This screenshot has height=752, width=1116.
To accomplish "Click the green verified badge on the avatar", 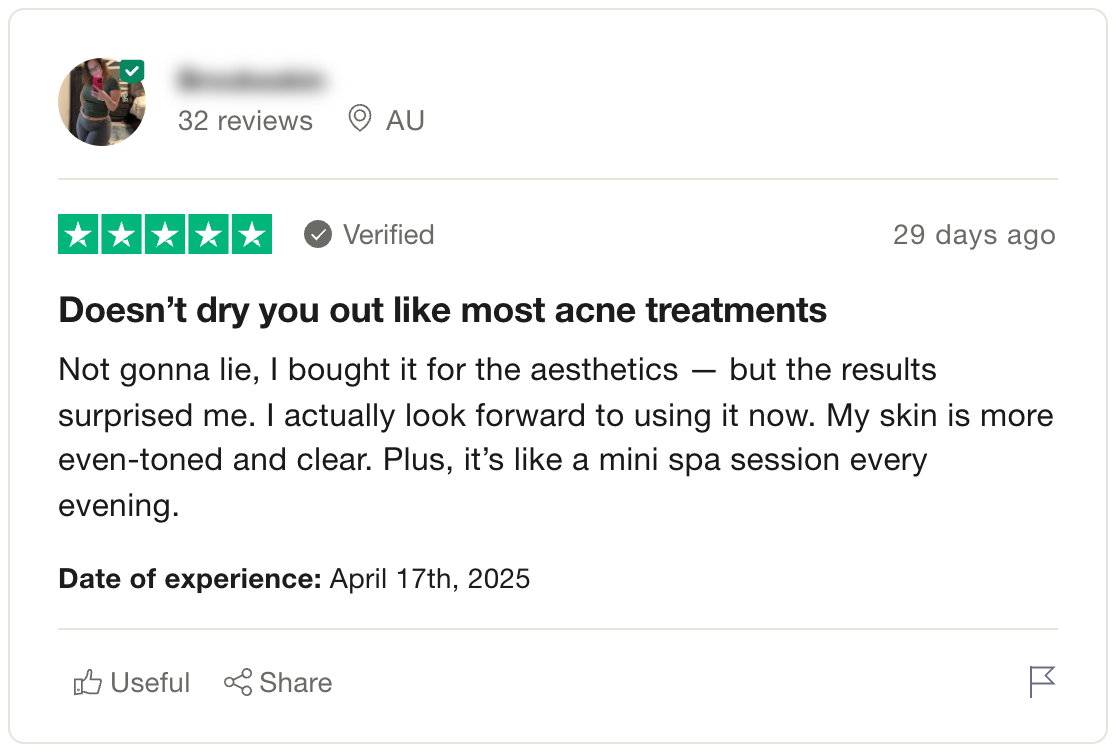I will click(132, 71).
